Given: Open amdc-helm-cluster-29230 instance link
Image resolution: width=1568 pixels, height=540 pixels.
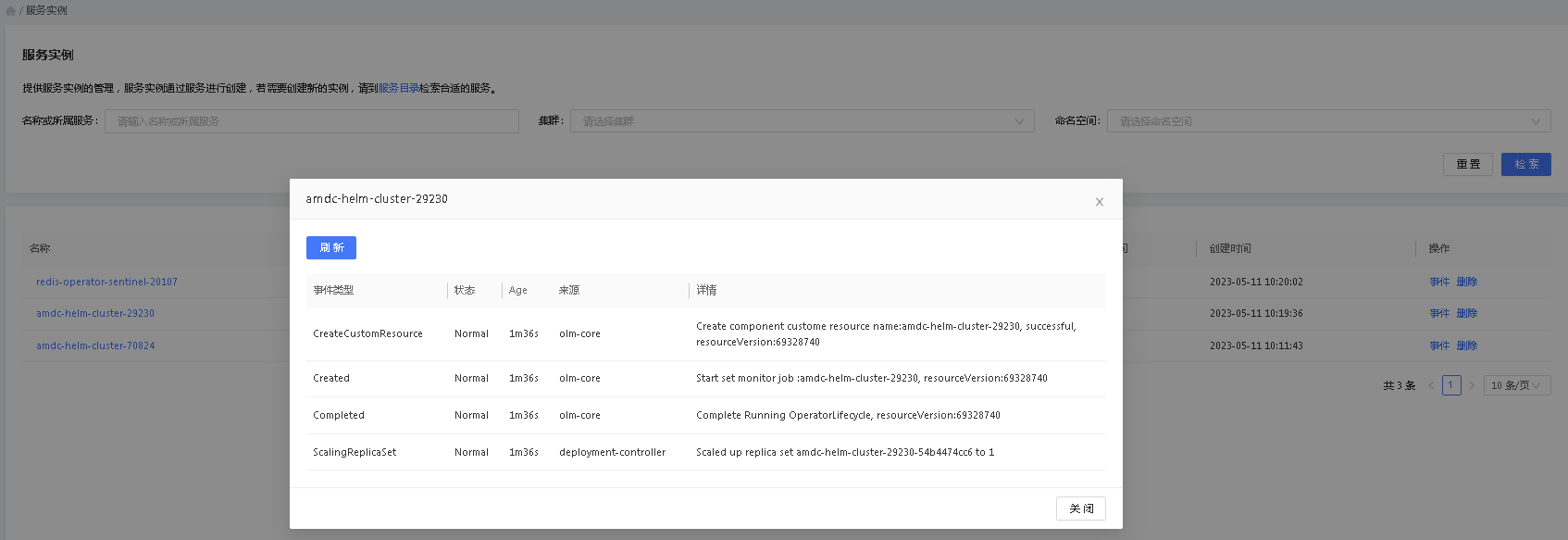Looking at the screenshot, I should (95, 313).
